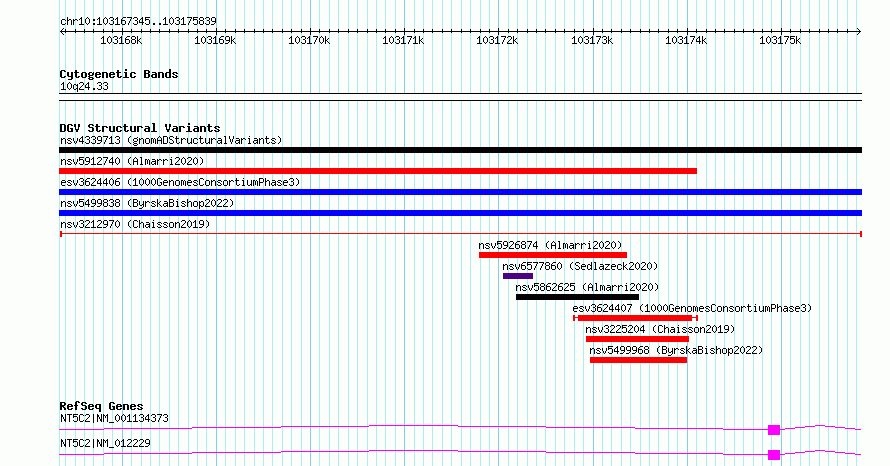Viewport: 890px width, 466px height.
Task: Select the RefSeq Genes track title
Action: (101, 406)
